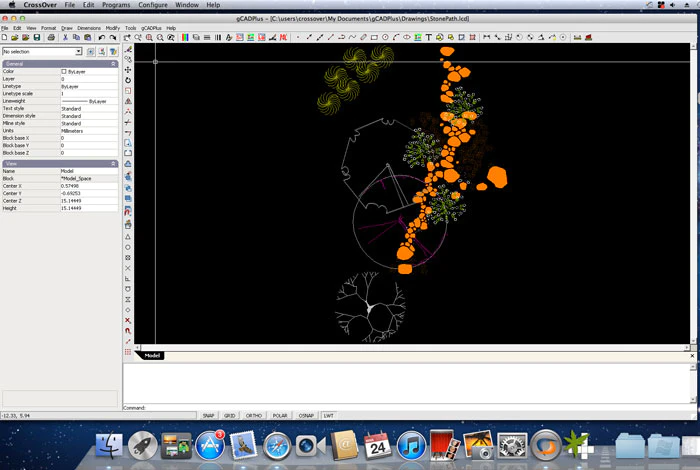Select the Rectangle draw tool
This screenshot has height=470, width=700.
[x=374, y=37]
